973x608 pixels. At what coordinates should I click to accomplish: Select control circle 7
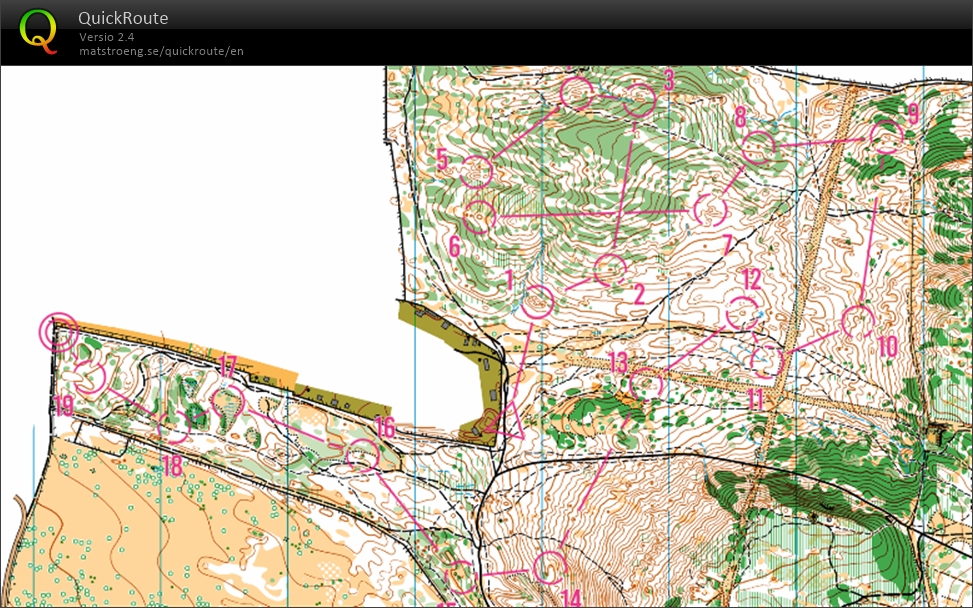tap(710, 210)
